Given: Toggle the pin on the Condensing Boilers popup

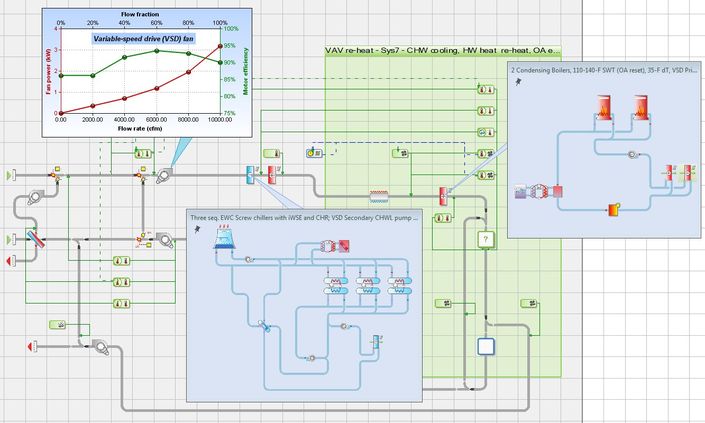Looking at the screenshot, I should [518, 82].
